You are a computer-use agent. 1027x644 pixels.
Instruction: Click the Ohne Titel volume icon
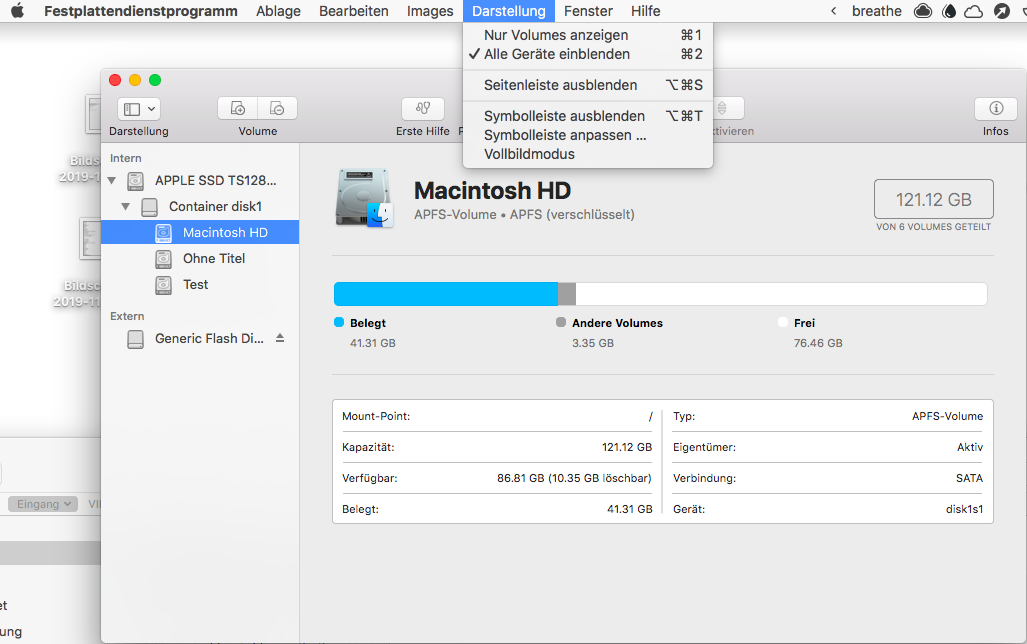point(163,259)
